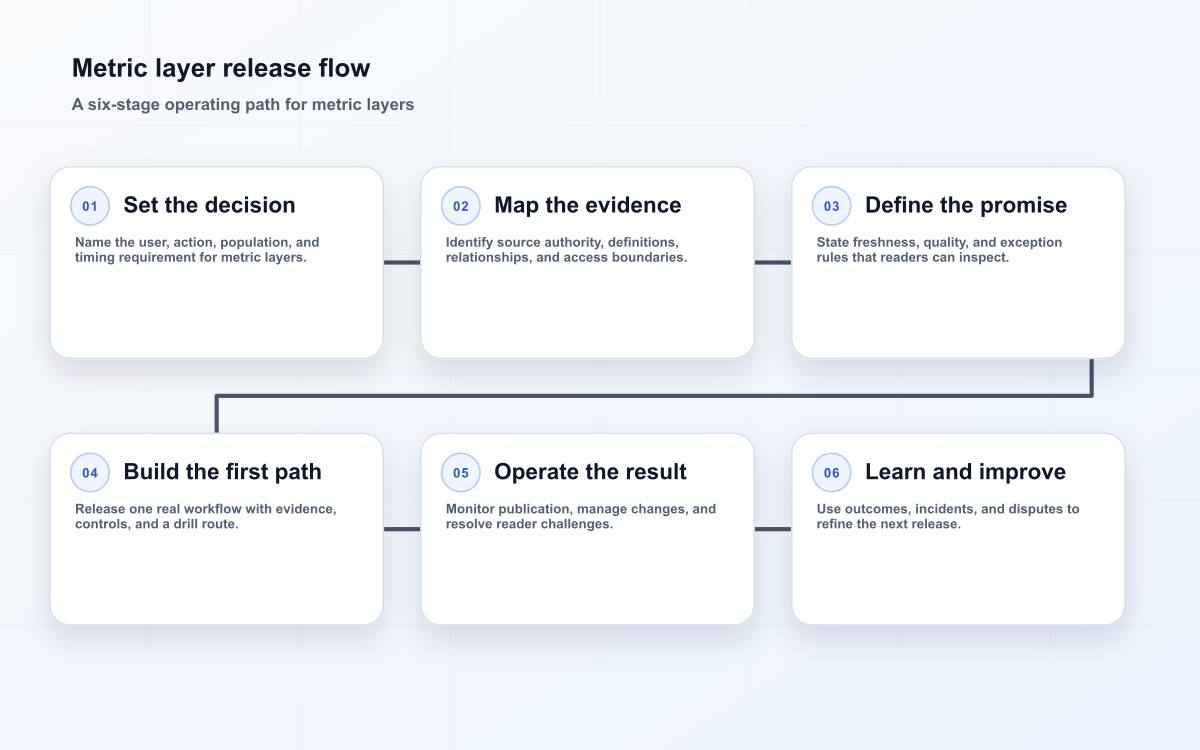The height and width of the screenshot is (750, 1200).
Task: Click the connector between steps 04 and 05
Action: point(402,529)
